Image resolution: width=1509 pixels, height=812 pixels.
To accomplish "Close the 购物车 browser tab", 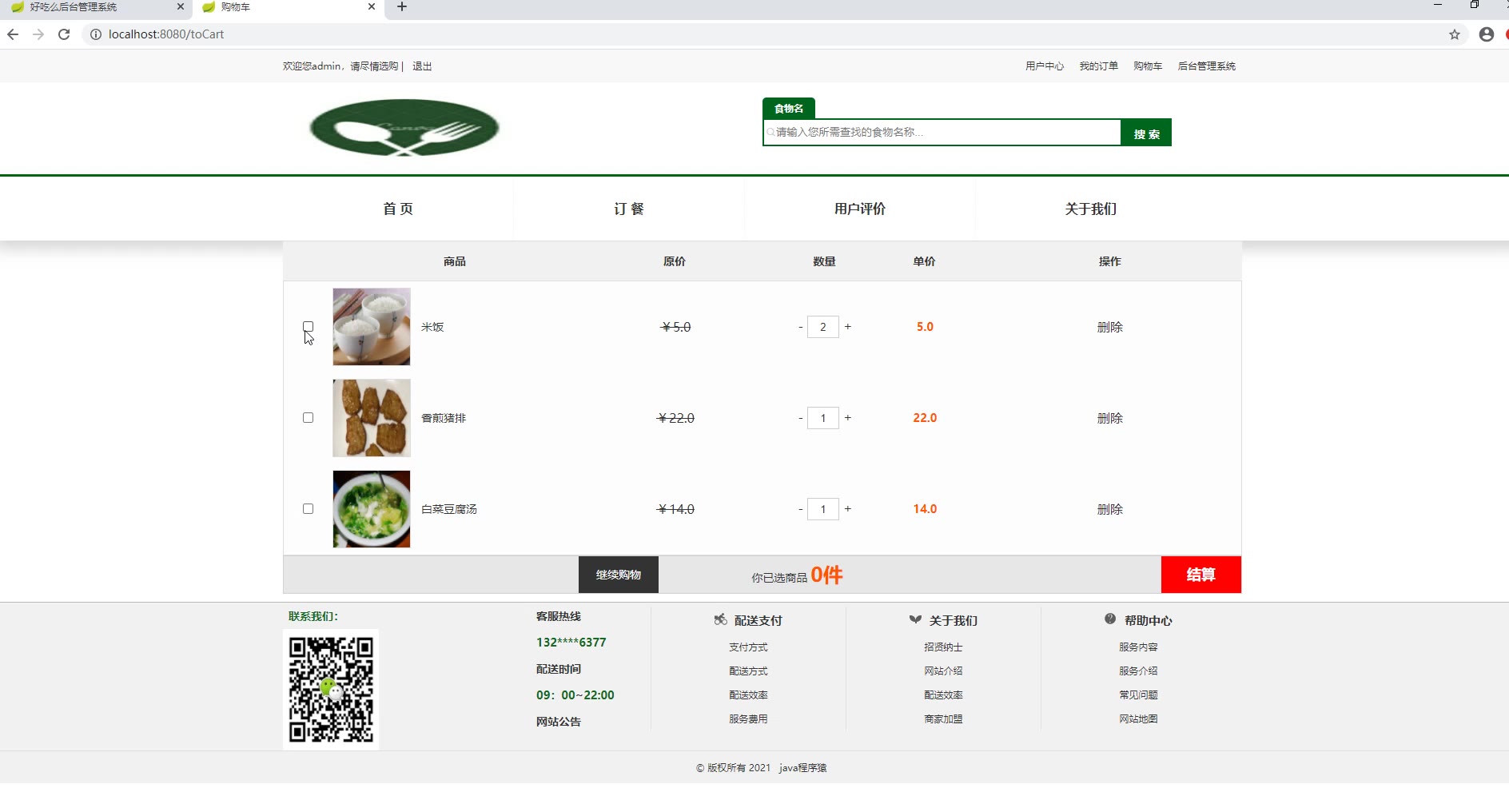I will pyautogui.click(x=372, y=6).
